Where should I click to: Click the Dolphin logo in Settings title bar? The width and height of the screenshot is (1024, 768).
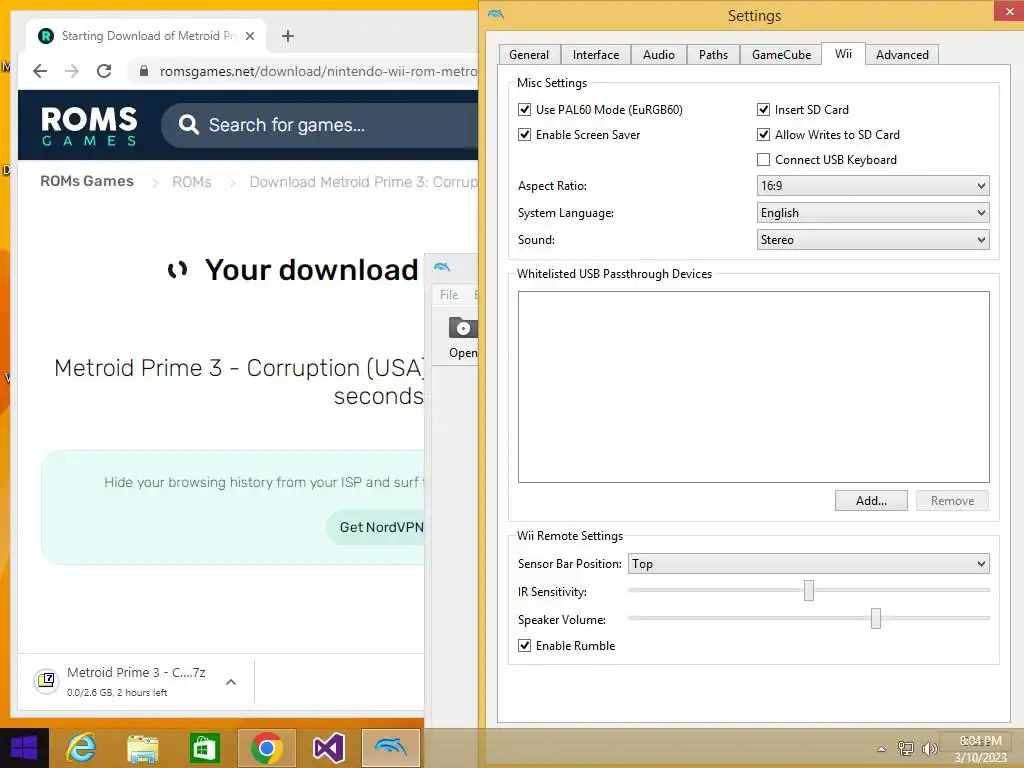tap(496, 14)
